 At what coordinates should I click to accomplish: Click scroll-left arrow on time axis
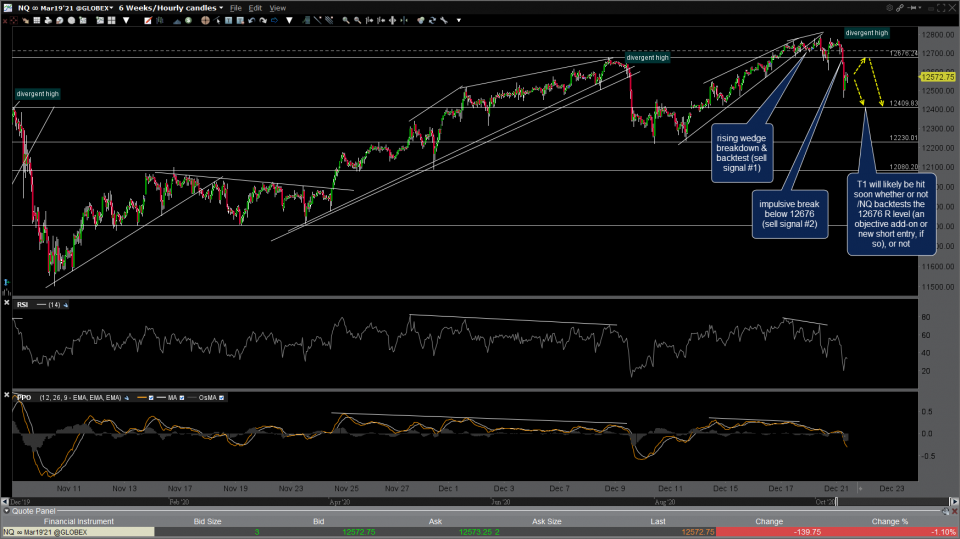coord(5,502)
